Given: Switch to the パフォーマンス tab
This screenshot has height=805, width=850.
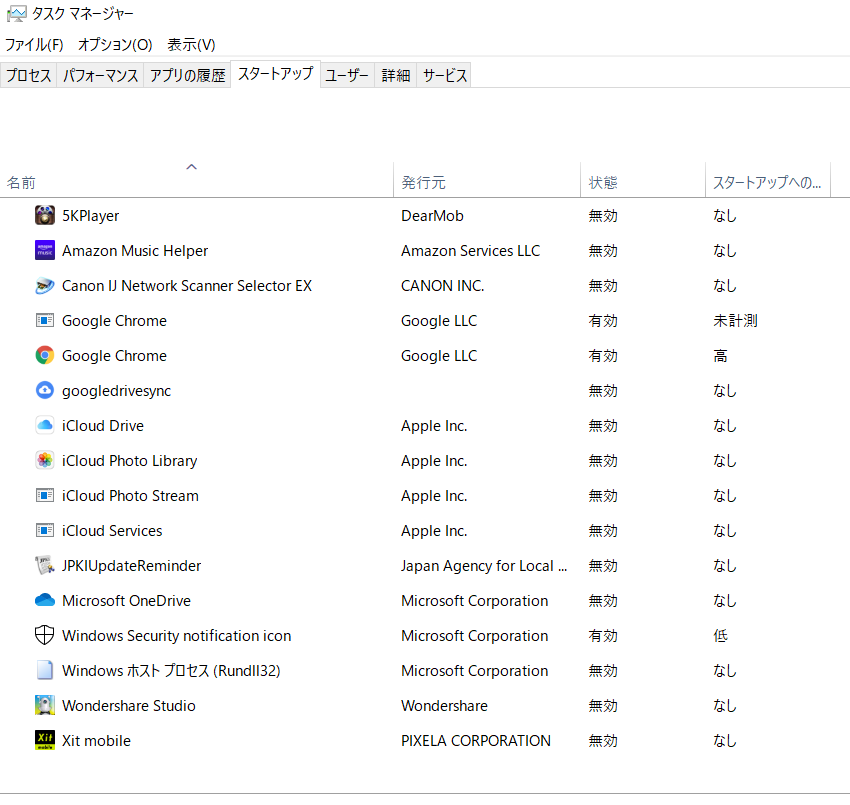Looking at the screenshot, I should click(x=100, y=75).
